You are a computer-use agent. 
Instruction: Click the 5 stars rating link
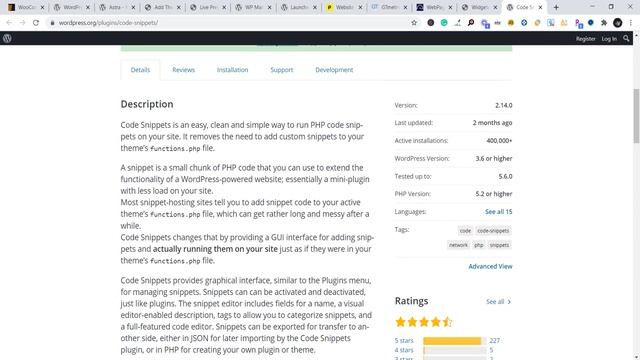click(404, 340)
